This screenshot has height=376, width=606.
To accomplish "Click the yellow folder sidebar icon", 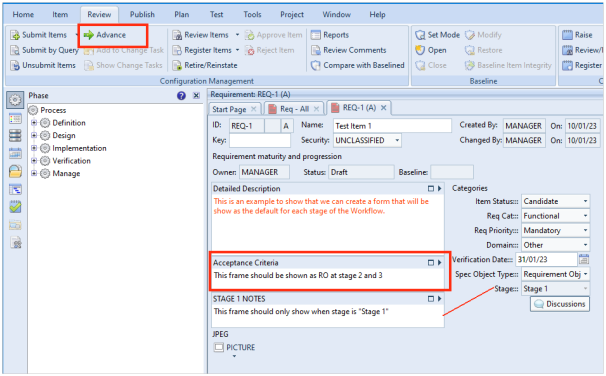I will point(15,171).
